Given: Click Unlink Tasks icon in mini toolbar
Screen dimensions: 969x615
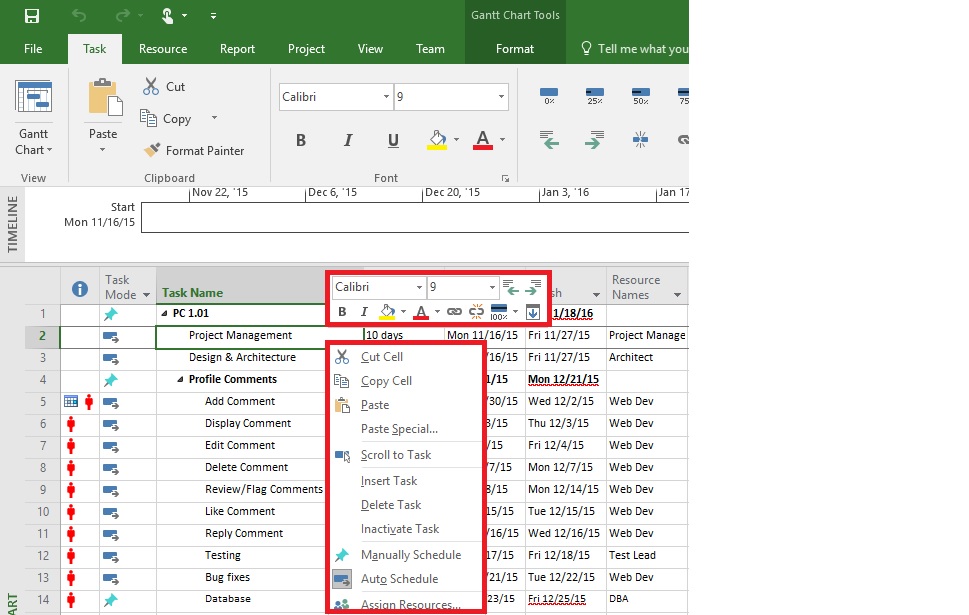Looking at the screenshot, I should click(x=476, y=312).
